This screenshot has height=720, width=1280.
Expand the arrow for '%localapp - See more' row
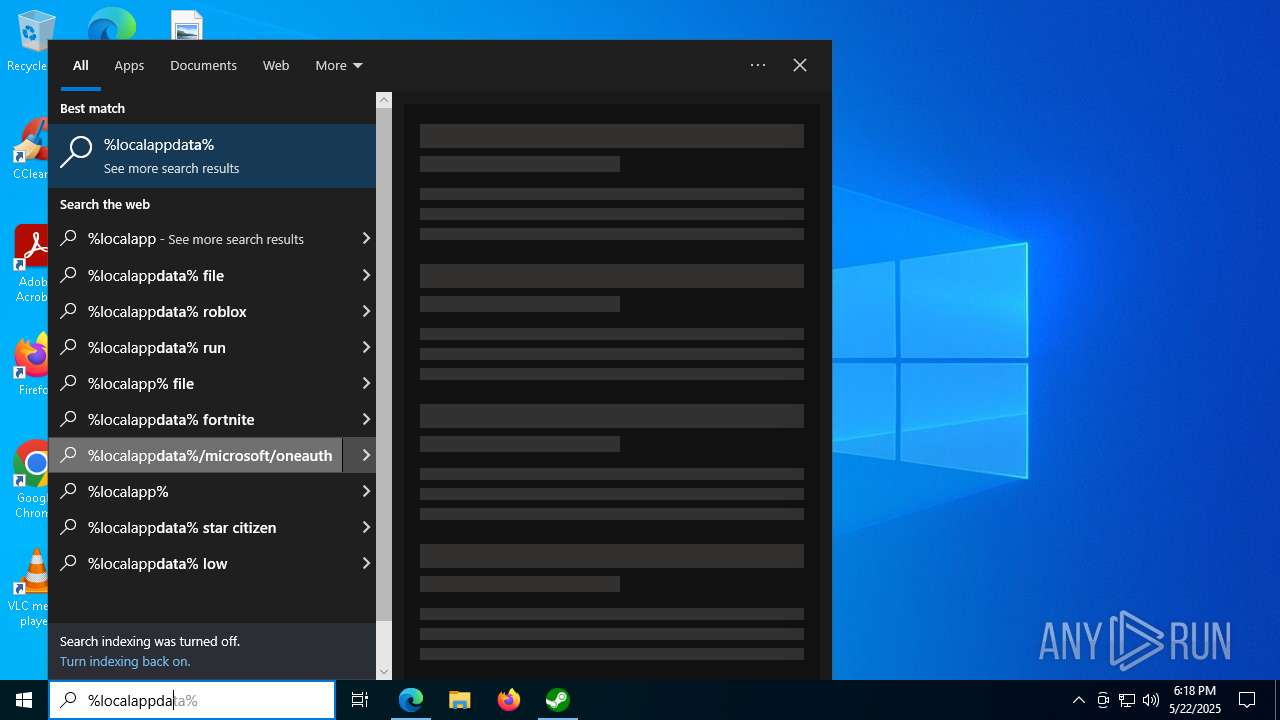click(x=365, y=239)
